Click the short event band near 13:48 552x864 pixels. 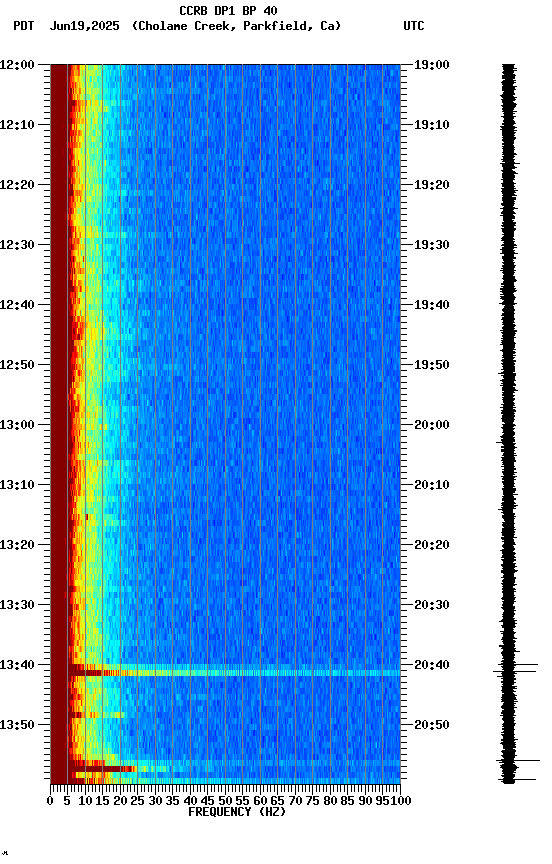pos(96,715)
